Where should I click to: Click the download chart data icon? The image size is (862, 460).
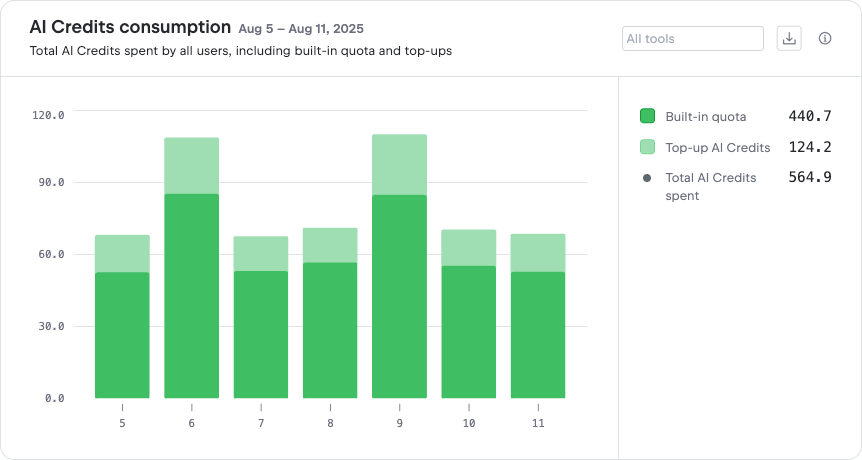789,39
